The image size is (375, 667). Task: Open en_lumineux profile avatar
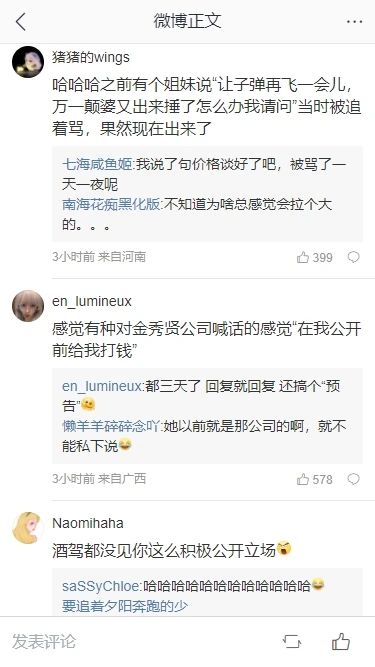point(28,306)
